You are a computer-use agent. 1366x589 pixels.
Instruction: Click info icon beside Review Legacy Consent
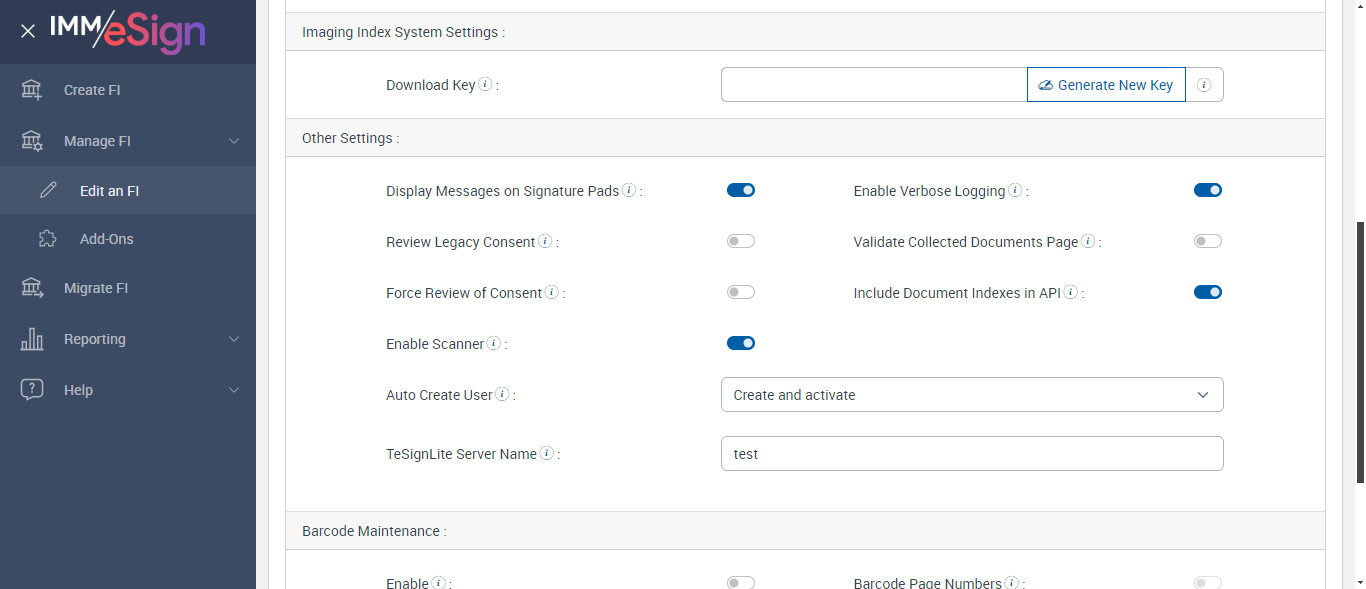[545, 241]
